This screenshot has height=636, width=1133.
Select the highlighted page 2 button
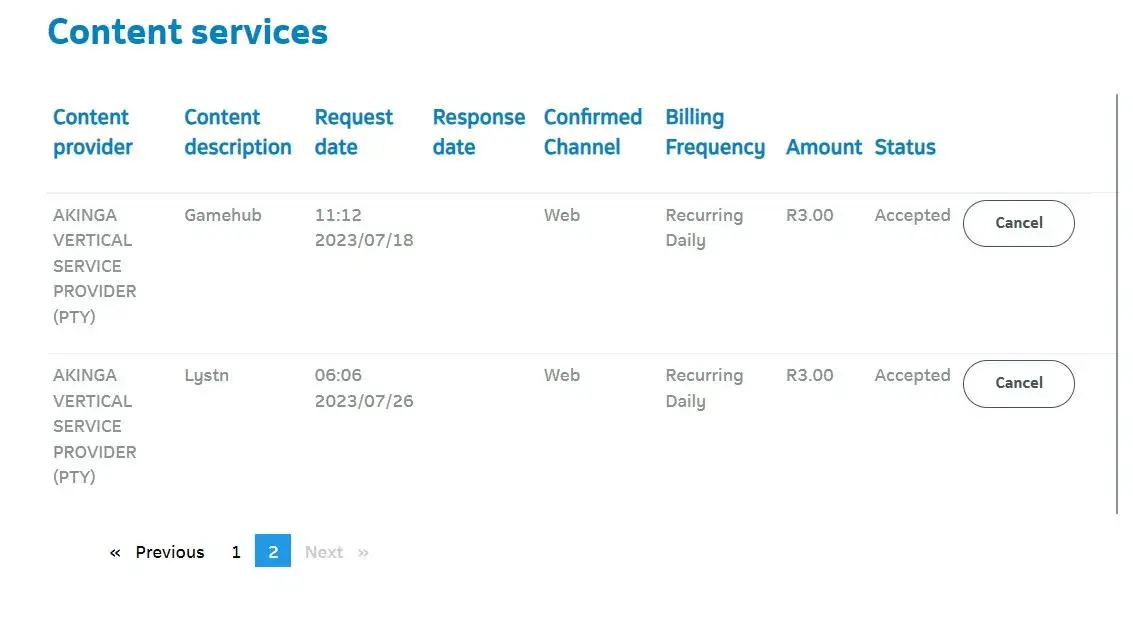(x=273, y=551)
